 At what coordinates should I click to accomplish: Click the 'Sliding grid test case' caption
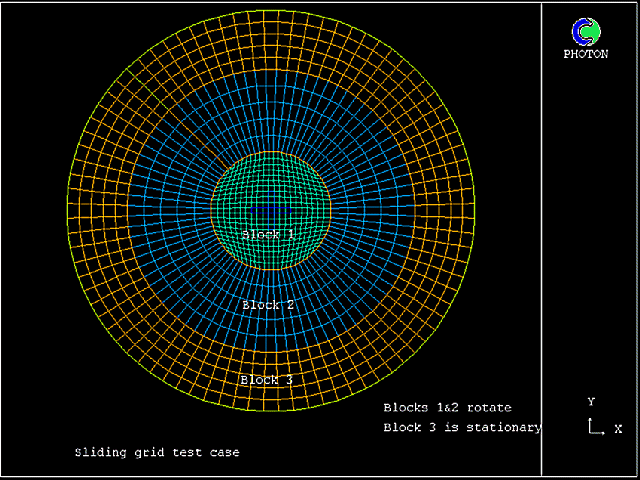point(157,452)
